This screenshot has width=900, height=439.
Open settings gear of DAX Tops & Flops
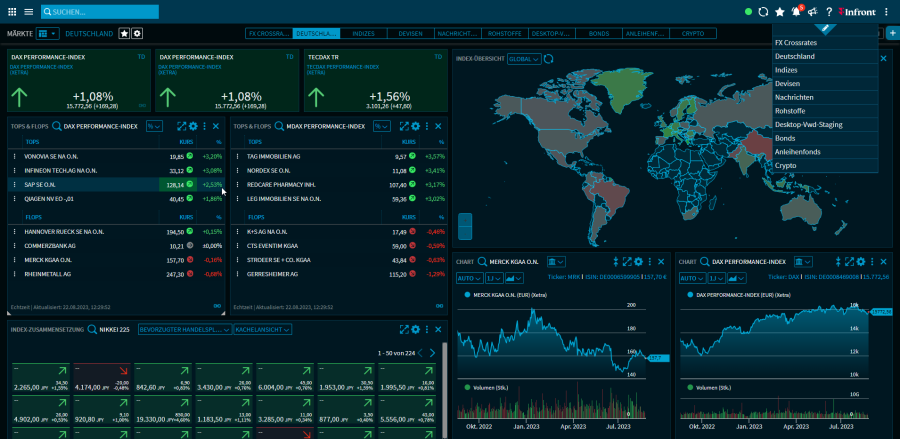[x=193, y=126]
